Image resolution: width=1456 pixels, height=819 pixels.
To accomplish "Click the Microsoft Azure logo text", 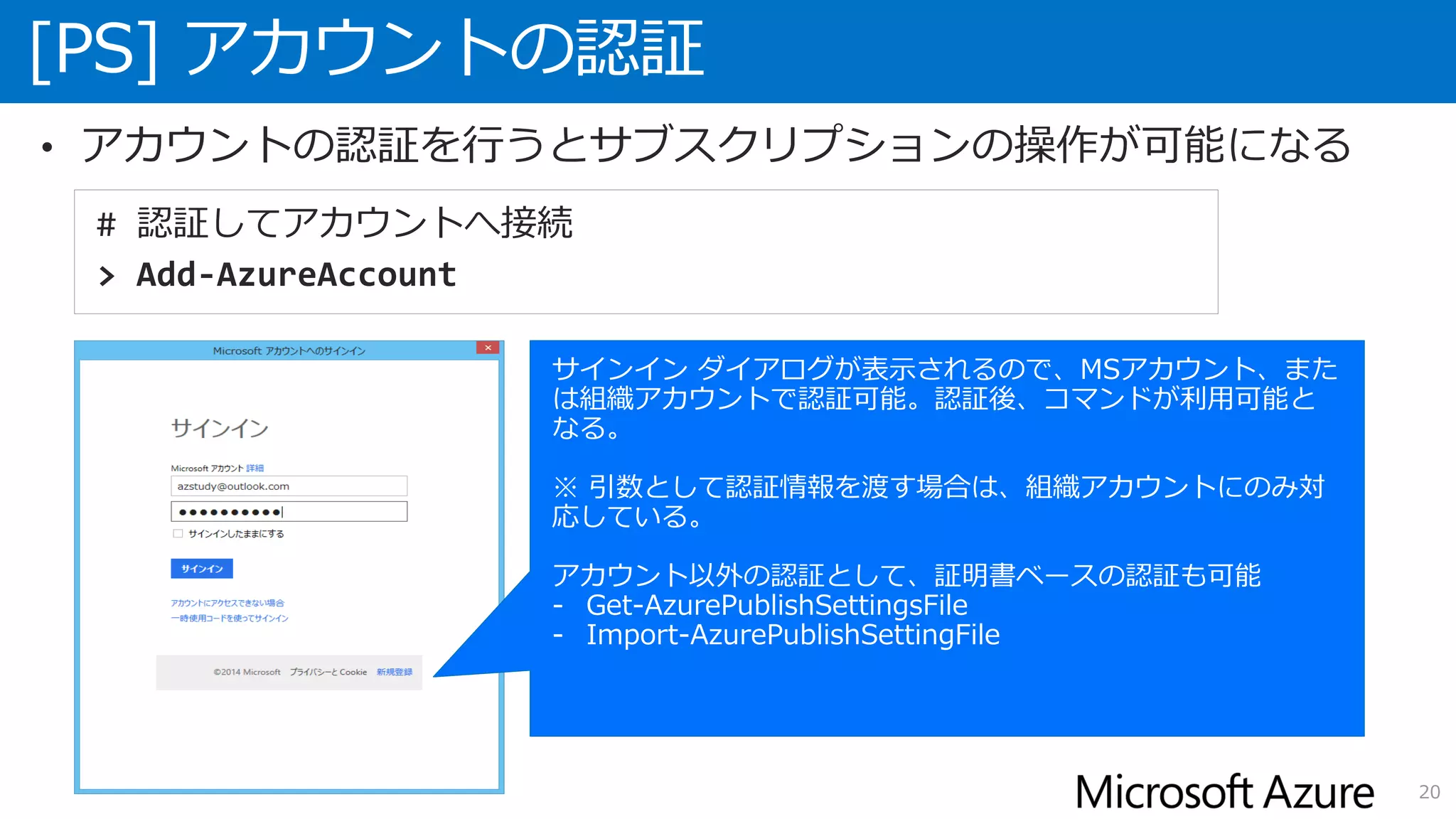I will pyautogui.click(x=1224, y=792).
